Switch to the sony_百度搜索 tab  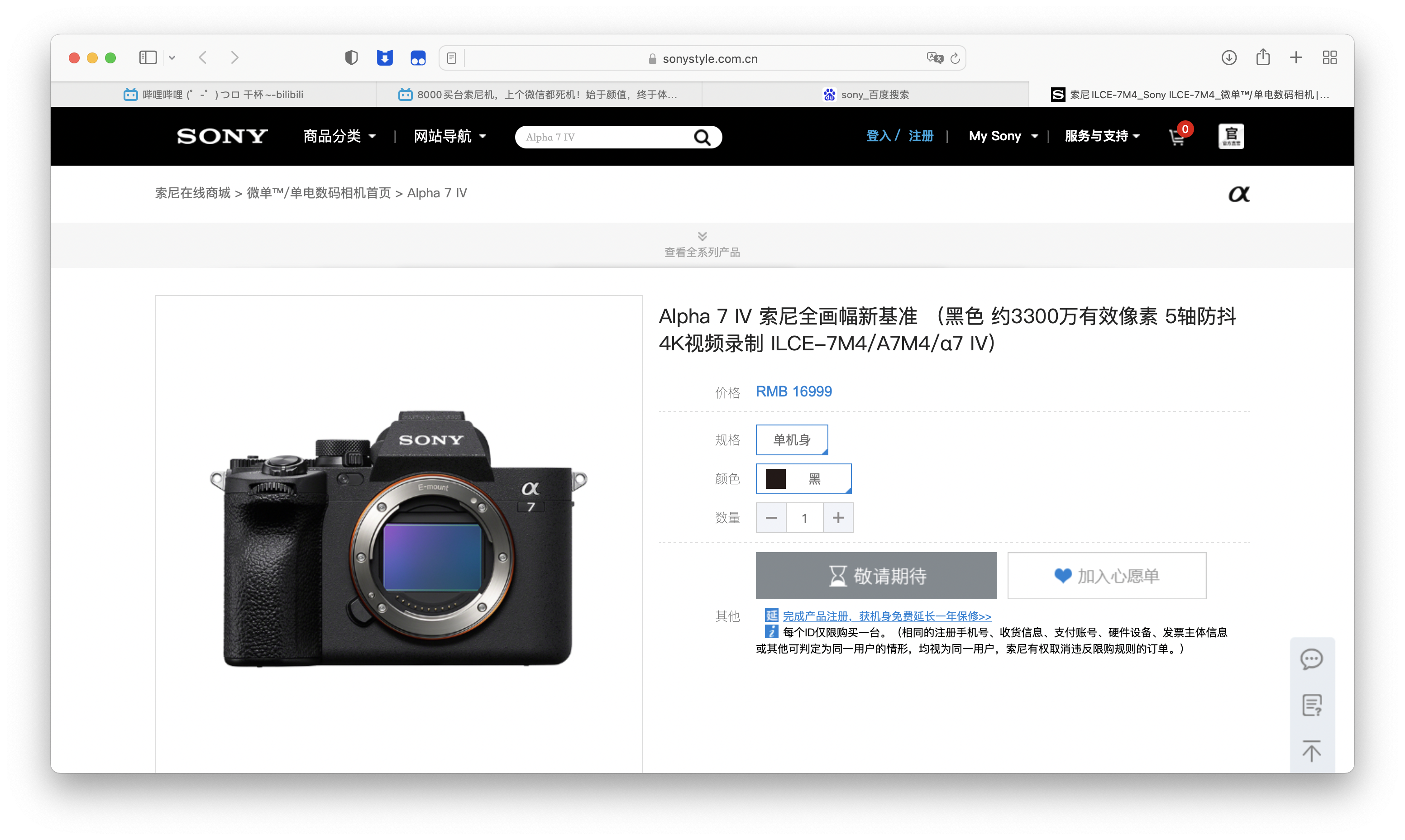pyautogui.click(x=865, y=95)
